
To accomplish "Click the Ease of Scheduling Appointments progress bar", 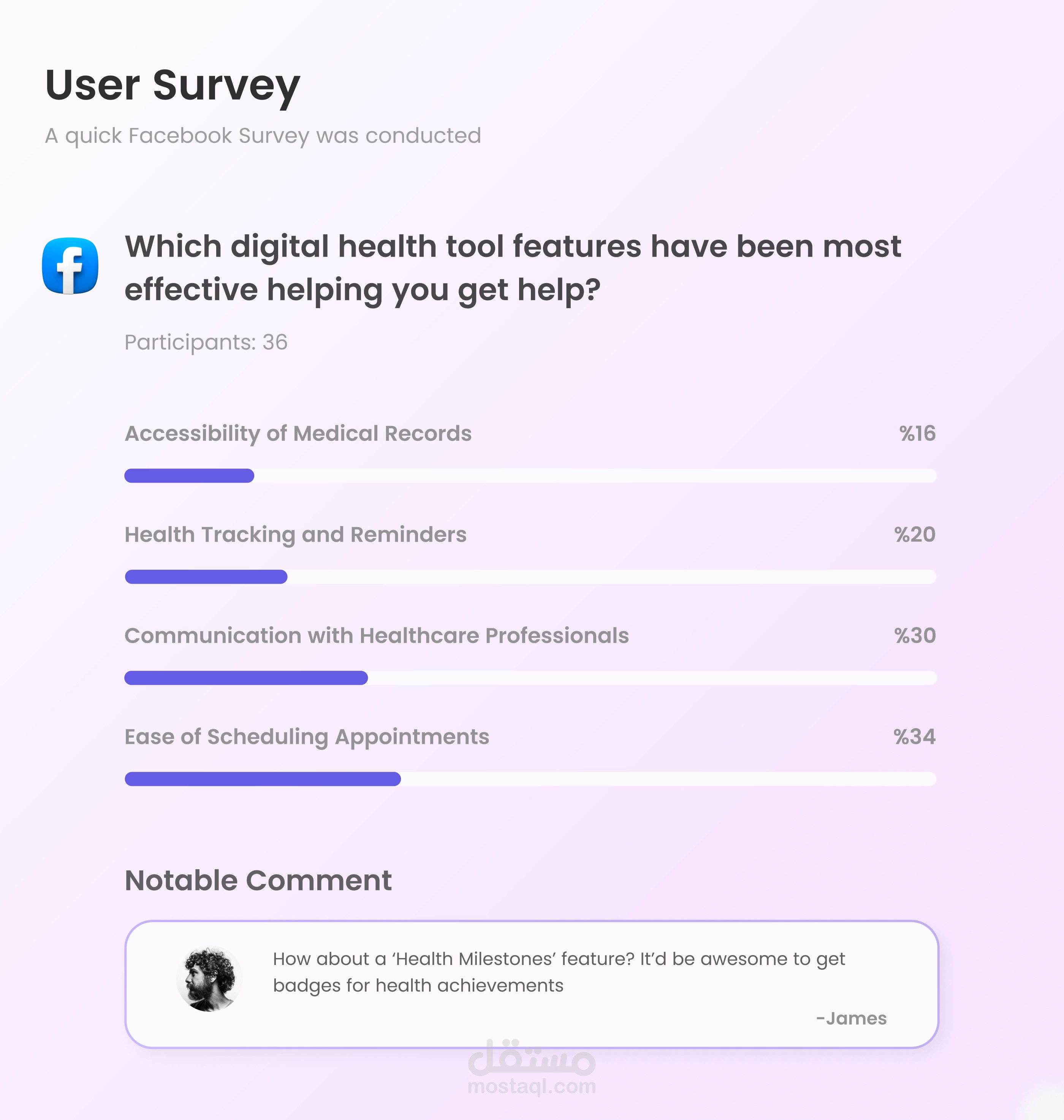I will (x=530, y=779).
